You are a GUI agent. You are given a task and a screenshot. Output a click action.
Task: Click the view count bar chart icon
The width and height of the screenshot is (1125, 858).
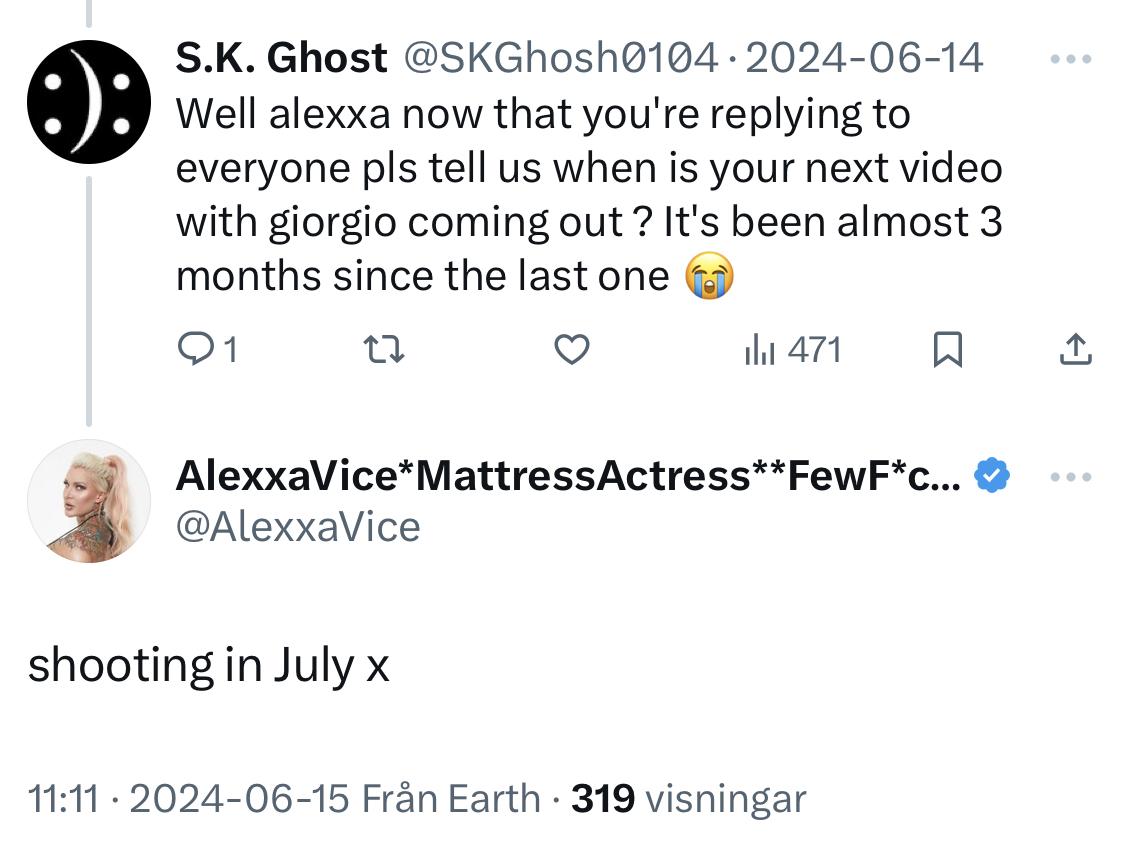760,349
